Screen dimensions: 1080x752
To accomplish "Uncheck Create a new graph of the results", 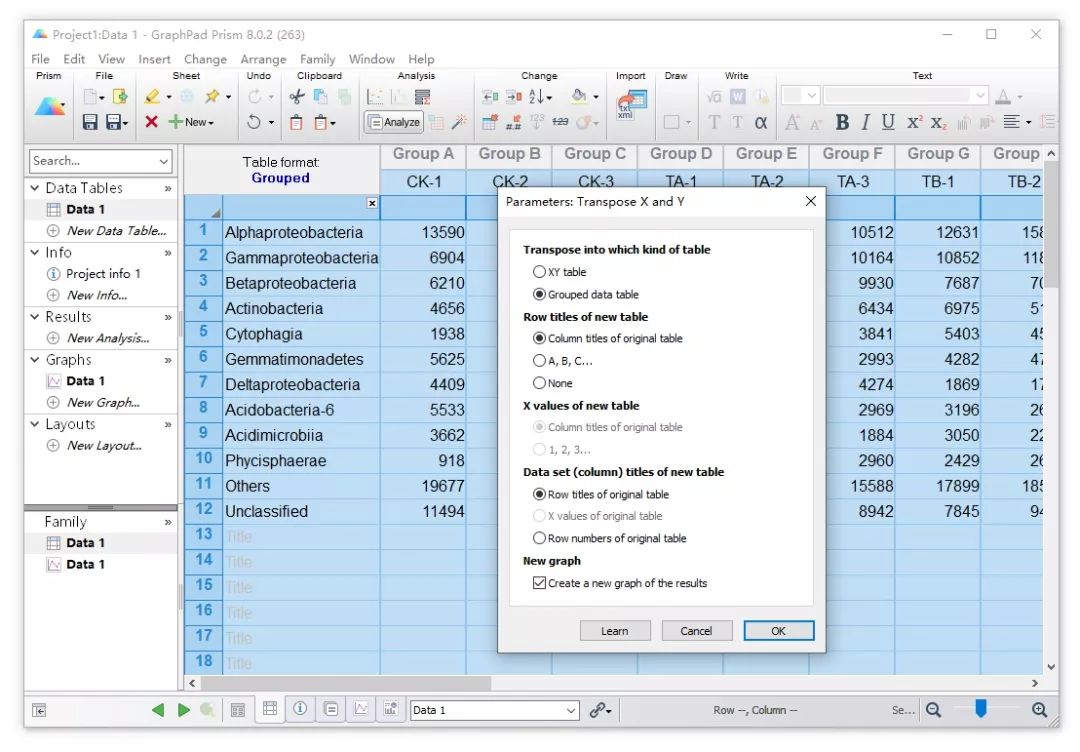I will (539, 581).
